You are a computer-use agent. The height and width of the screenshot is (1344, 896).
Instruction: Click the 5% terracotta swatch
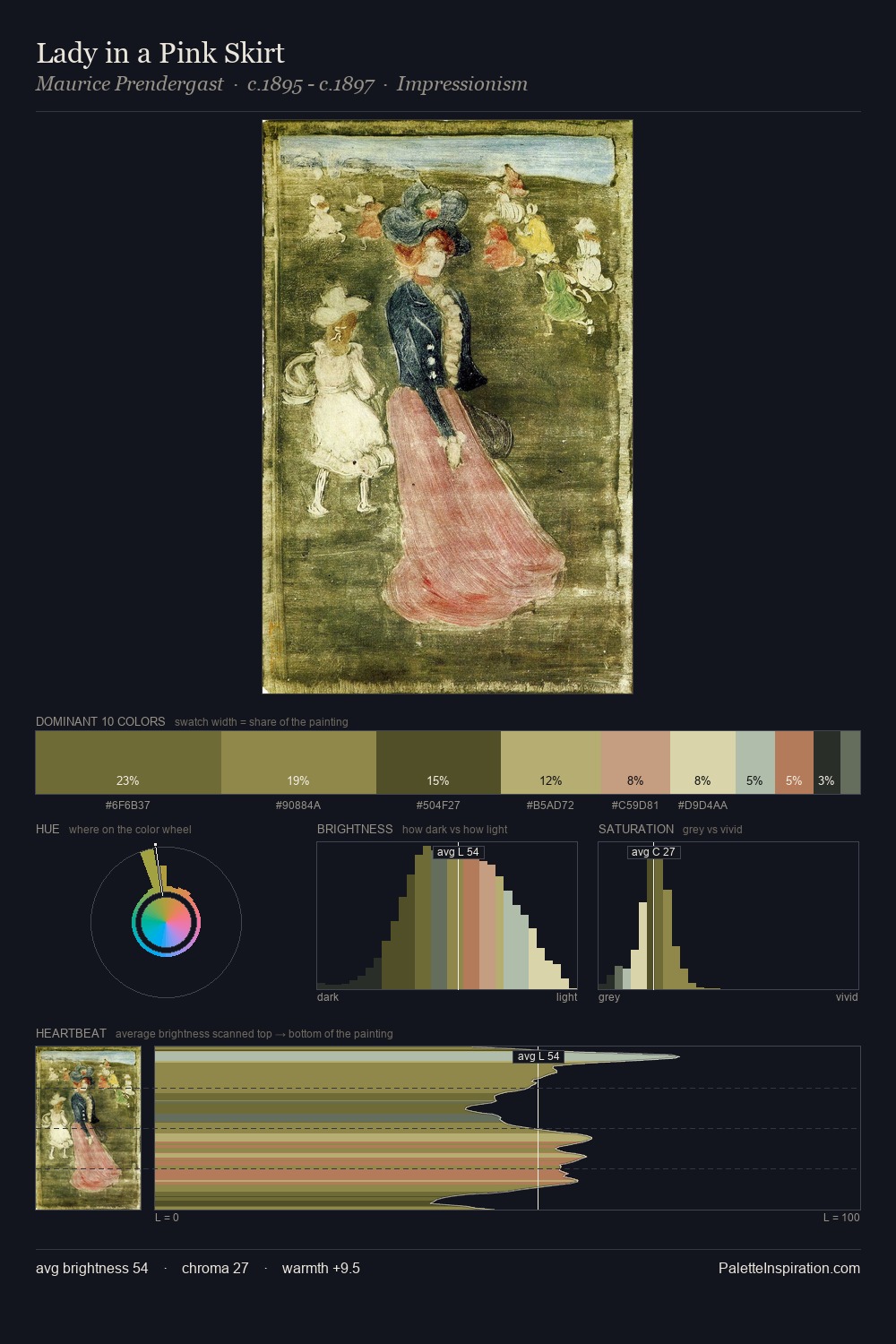pyautogui.click(x=794, y=762)
